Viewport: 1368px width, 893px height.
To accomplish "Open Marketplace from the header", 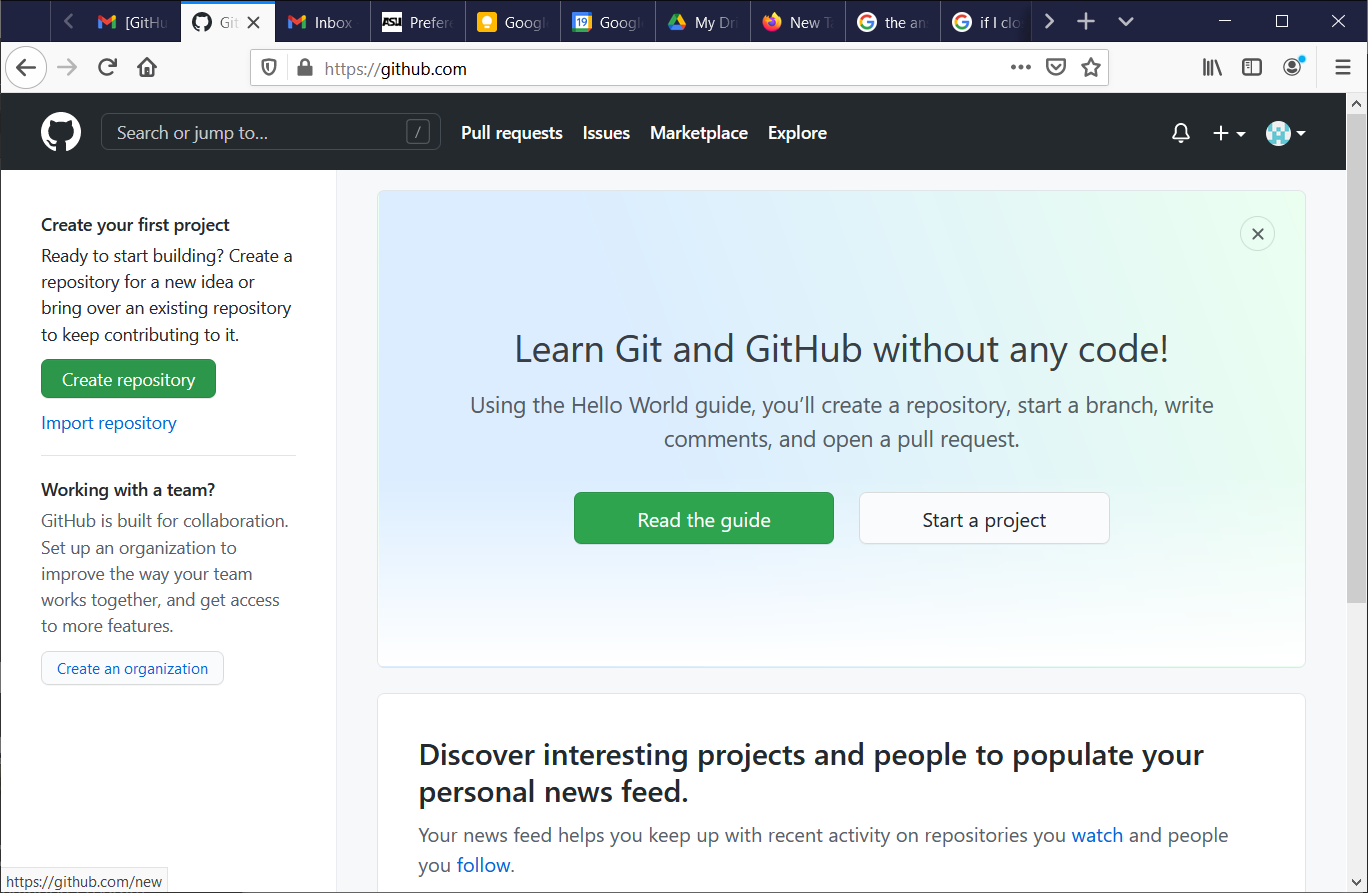I will click(699, 133).
